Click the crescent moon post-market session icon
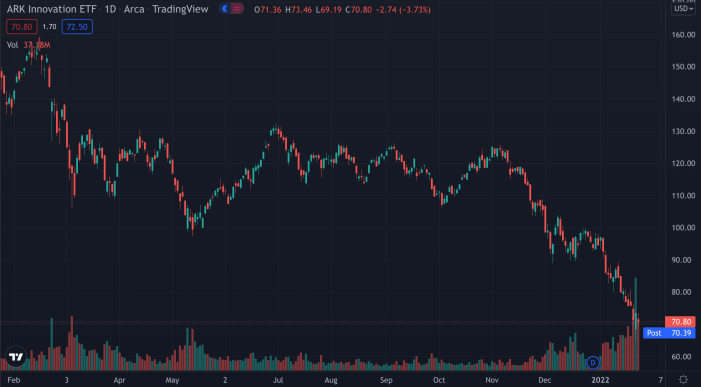Screen dimensions: 701x387 (225, 8)
